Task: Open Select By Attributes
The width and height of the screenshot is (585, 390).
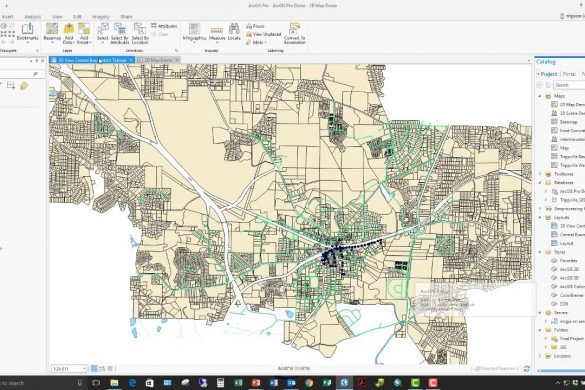Action: [119, 33]
